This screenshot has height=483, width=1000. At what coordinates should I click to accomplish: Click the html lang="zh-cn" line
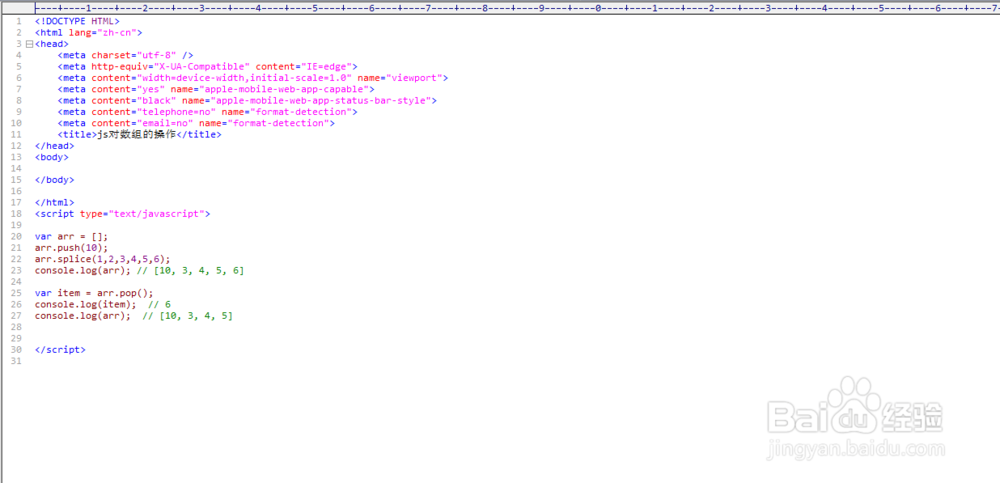[x=89, y=33]
